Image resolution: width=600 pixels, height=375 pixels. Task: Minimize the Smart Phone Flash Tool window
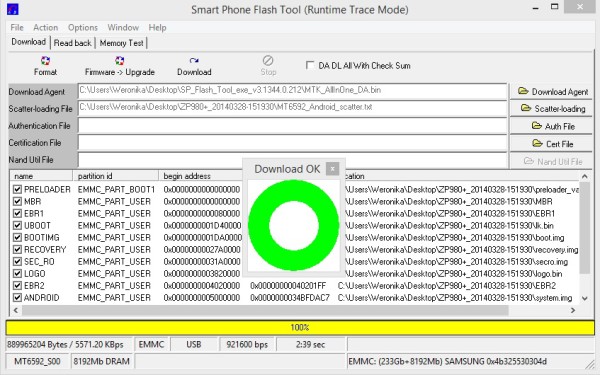pos(535,7)
